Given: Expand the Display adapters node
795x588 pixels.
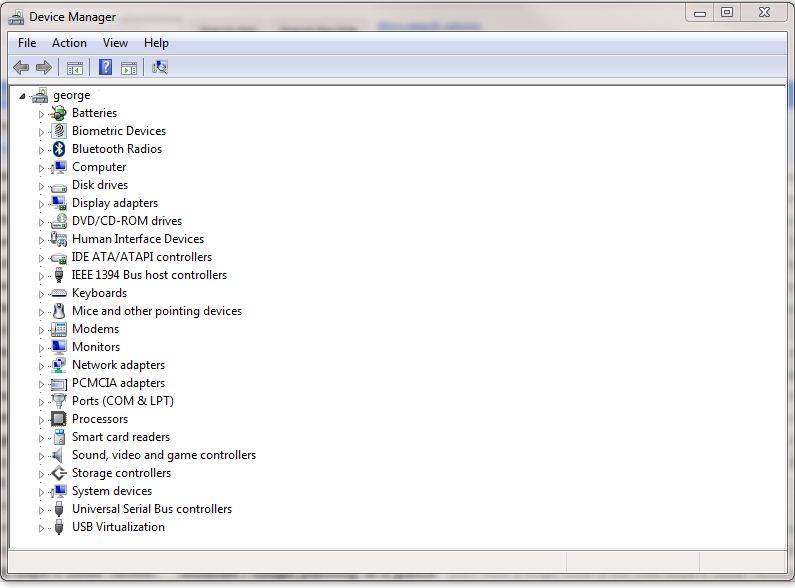Looking at the screenshot, I should (x=41, y=204).
